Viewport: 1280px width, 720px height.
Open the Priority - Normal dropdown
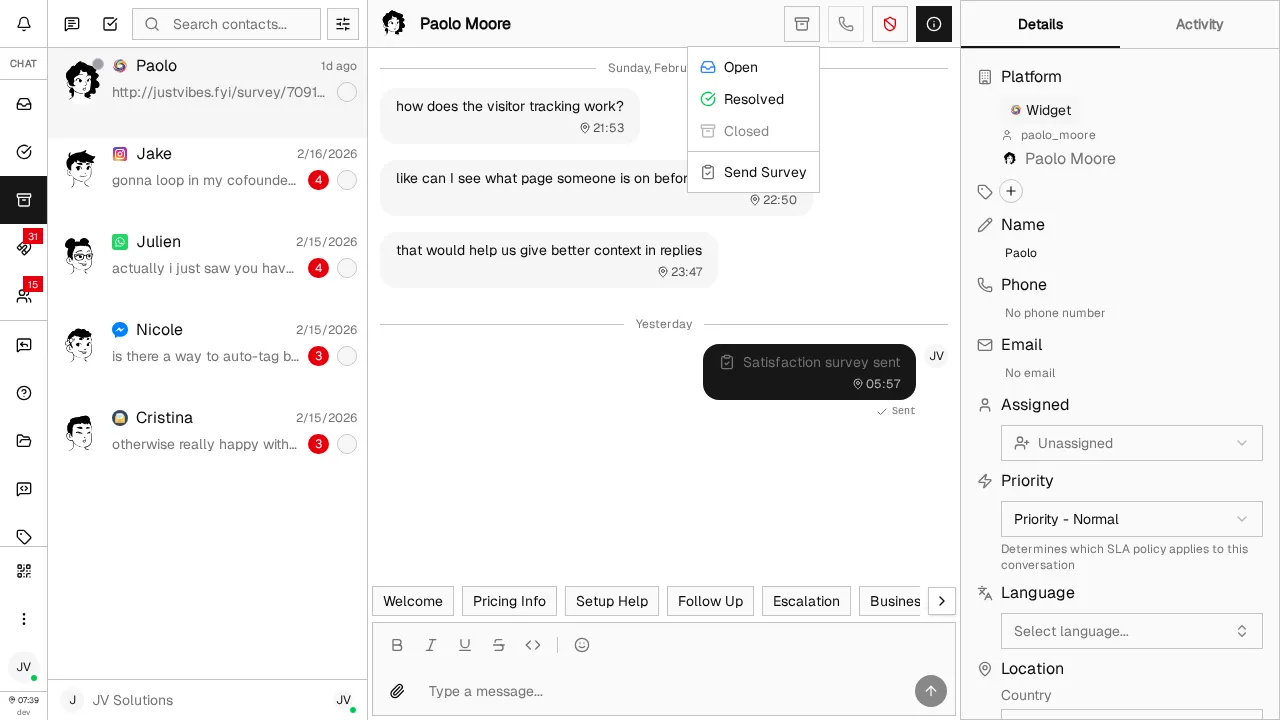1132,519
